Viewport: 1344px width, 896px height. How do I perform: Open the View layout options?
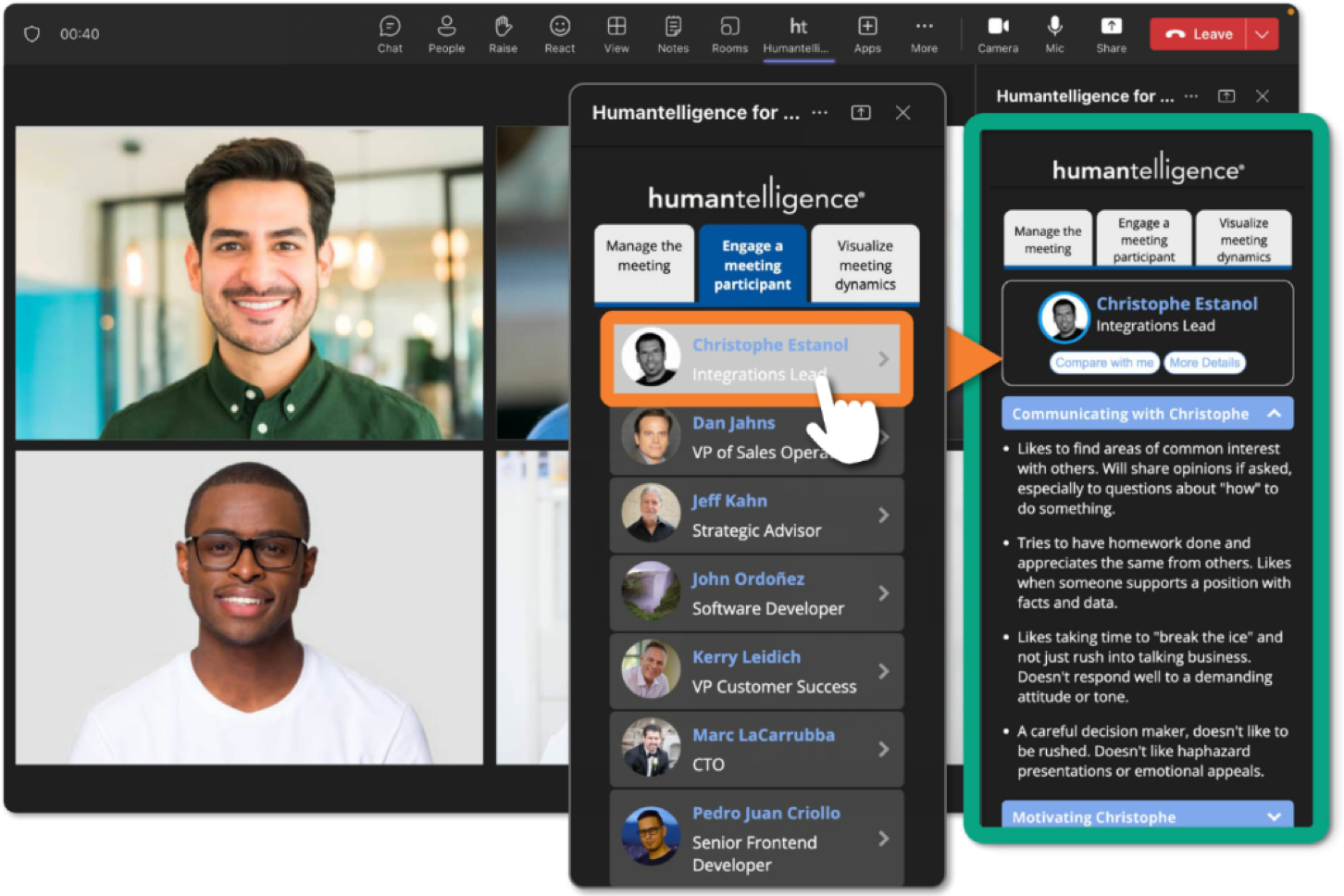pos(616,34)
